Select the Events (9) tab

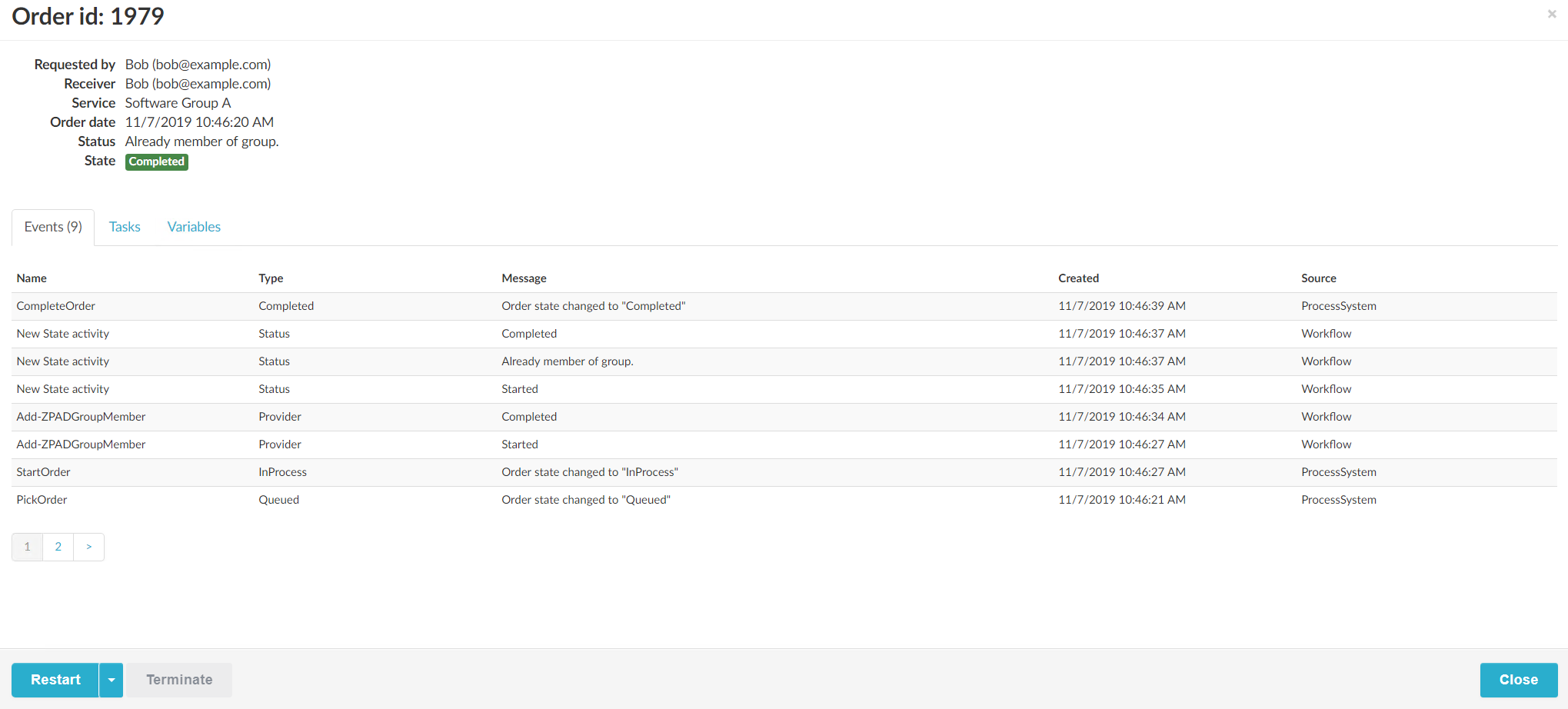53,227
